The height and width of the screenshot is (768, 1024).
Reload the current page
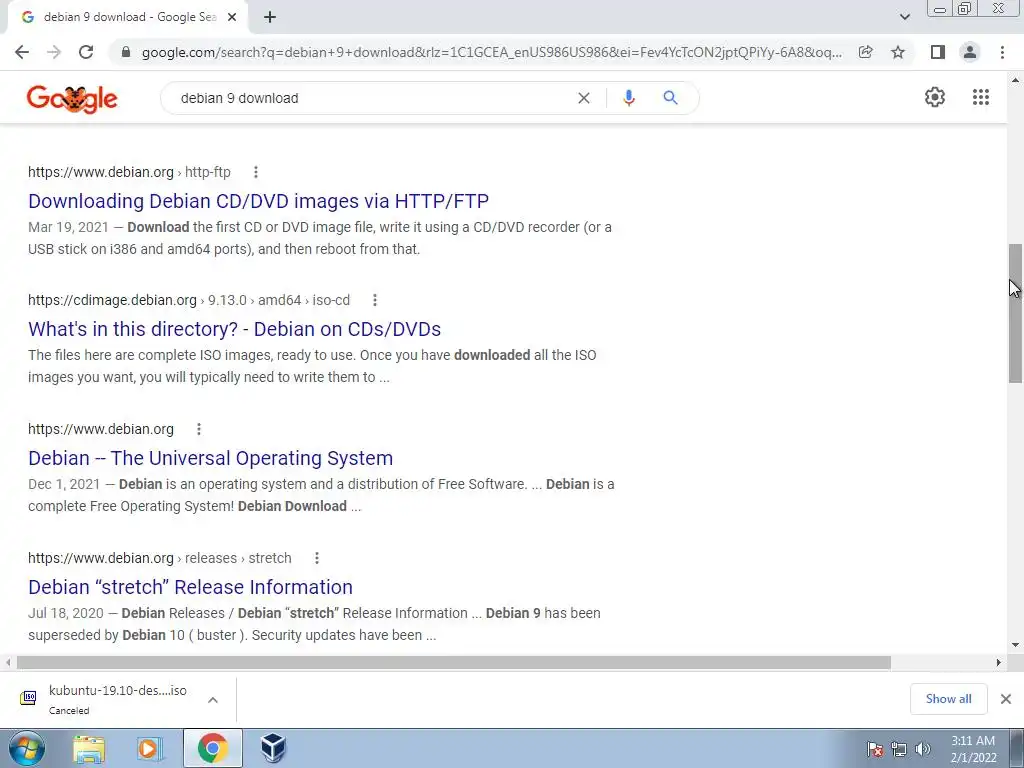[x=86, y=52]
